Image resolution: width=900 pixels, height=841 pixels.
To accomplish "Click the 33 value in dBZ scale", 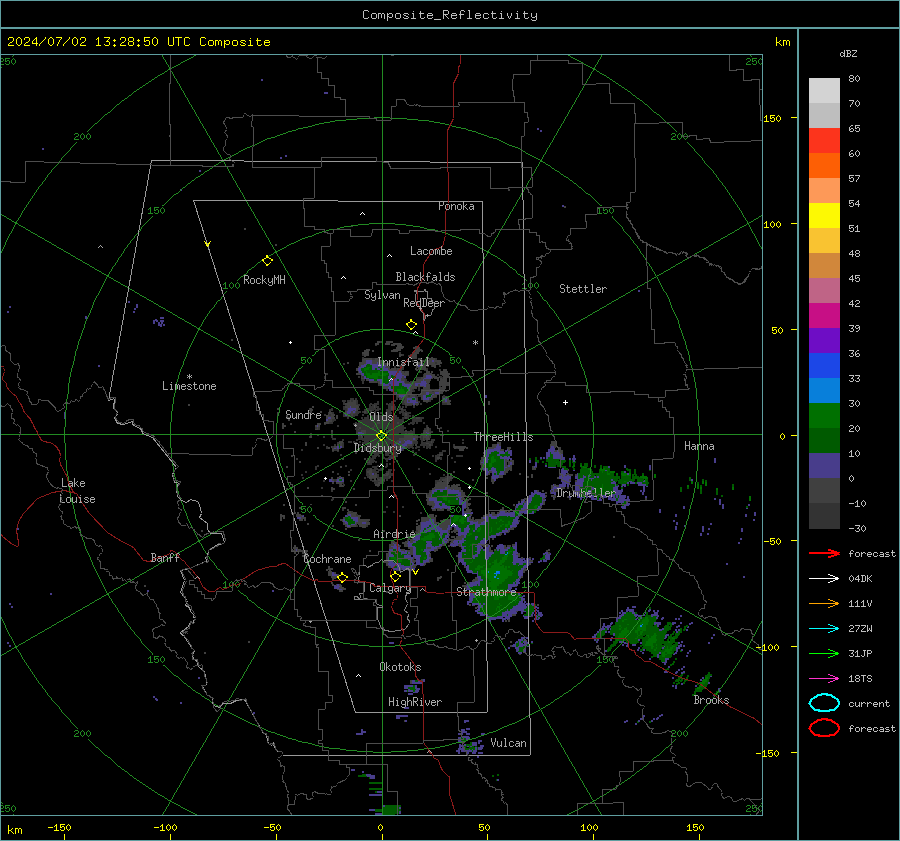I will [854, 378].
